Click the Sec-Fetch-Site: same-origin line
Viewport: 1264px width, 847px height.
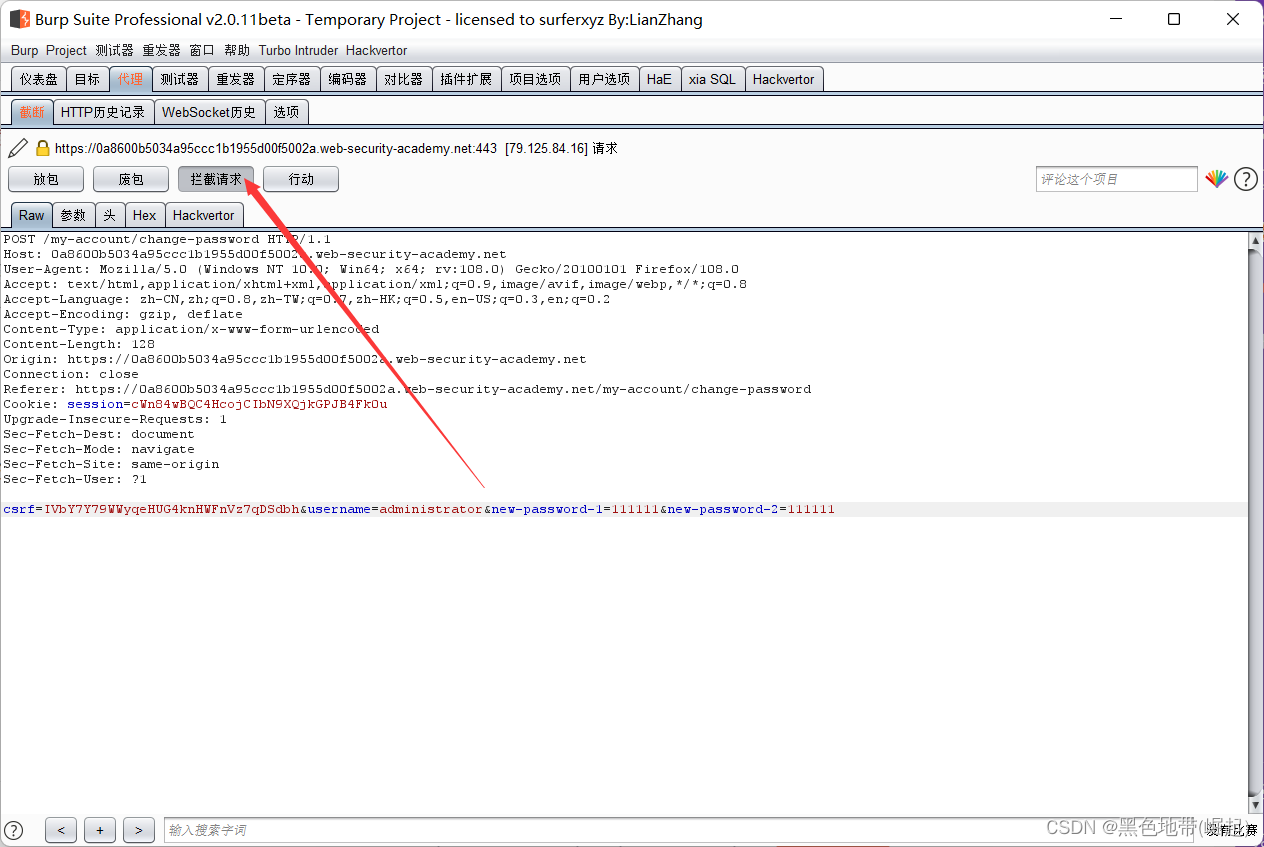point(111,464)
